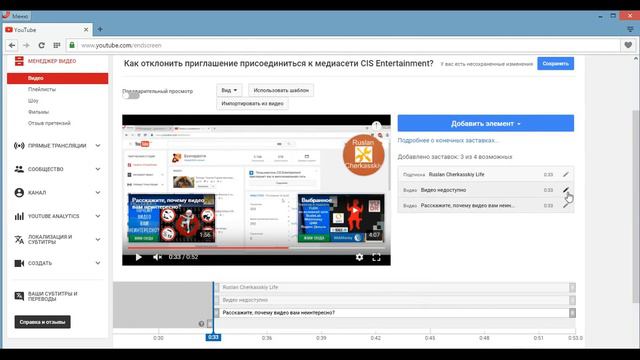Select the 'Отзыв претензий' sidebar item
640x360 pixels.
(49, 123)
